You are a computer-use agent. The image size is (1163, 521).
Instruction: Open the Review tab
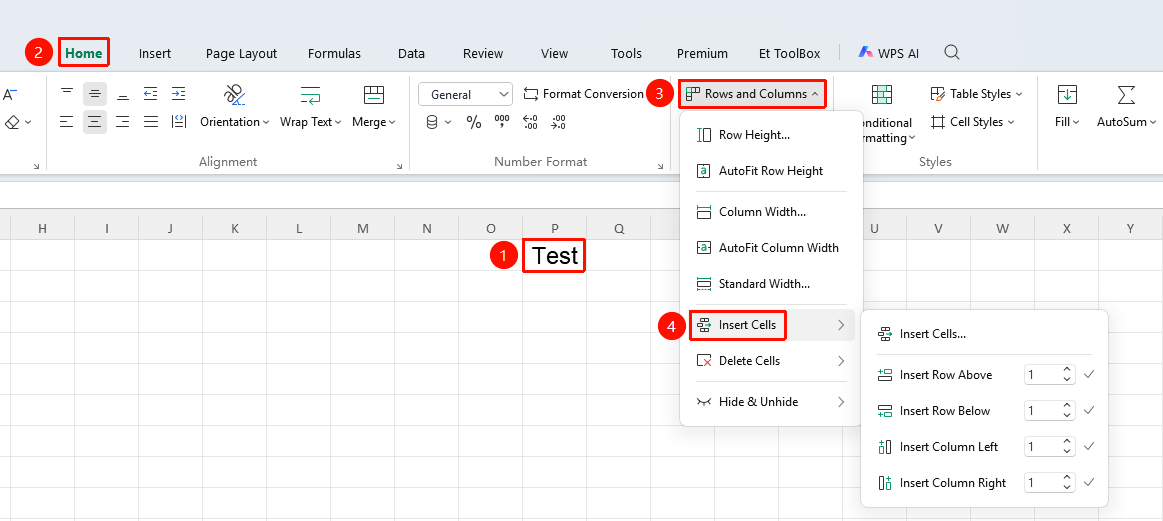[x=483, y=53]
